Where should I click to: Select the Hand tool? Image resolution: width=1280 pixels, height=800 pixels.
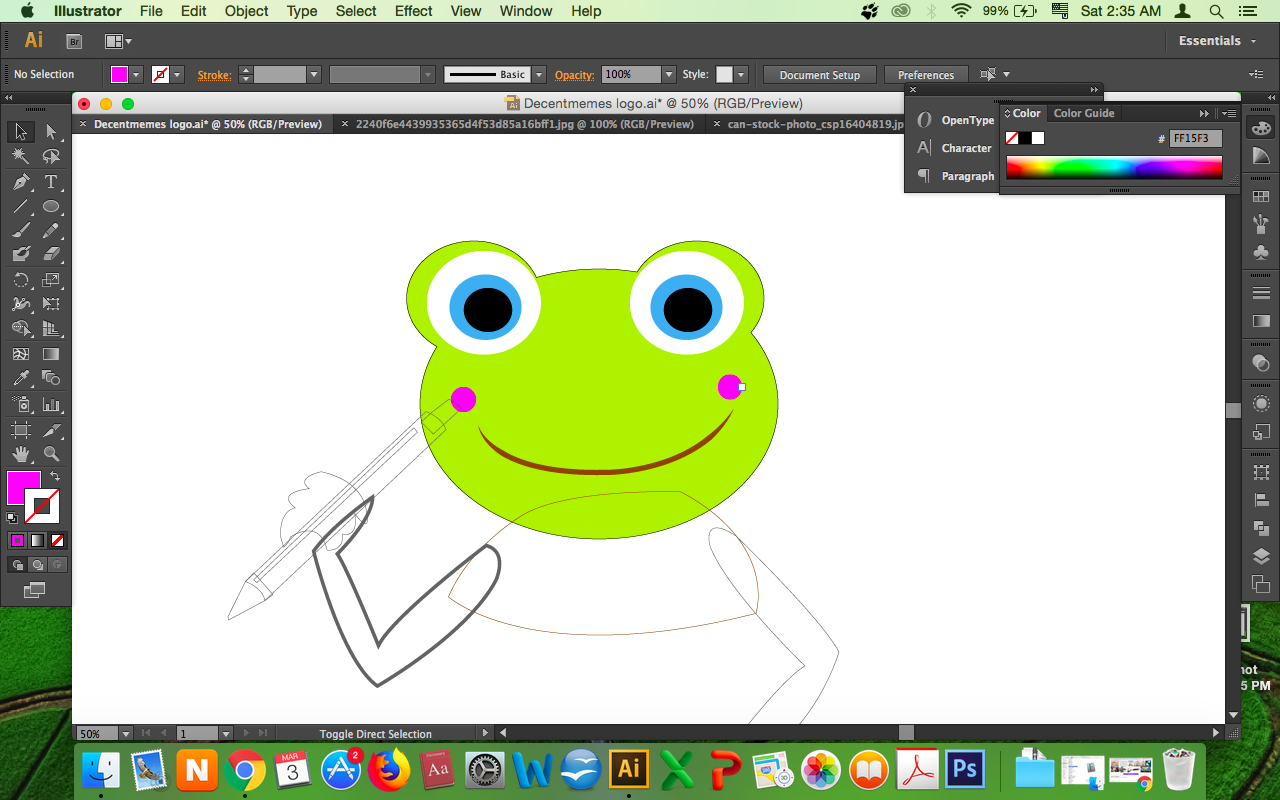click(x=21, y=455)
